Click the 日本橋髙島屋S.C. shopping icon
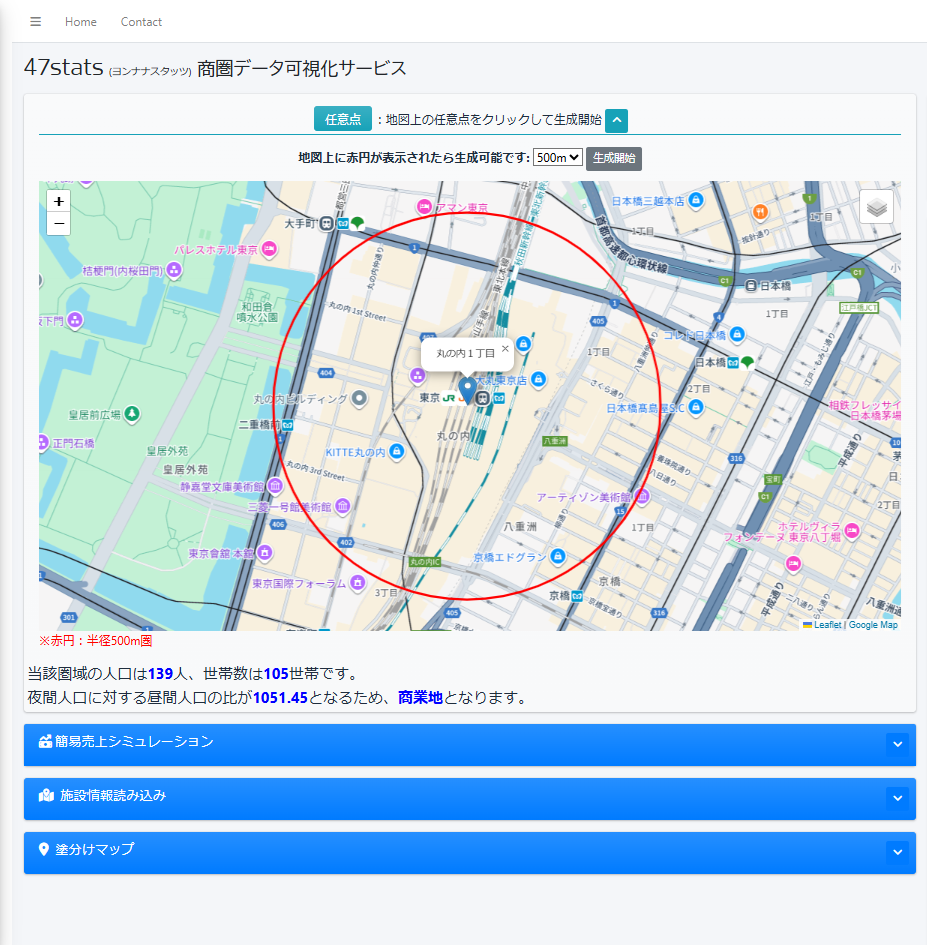Screen dimensions: 927x945 click(x=696, y=407)
